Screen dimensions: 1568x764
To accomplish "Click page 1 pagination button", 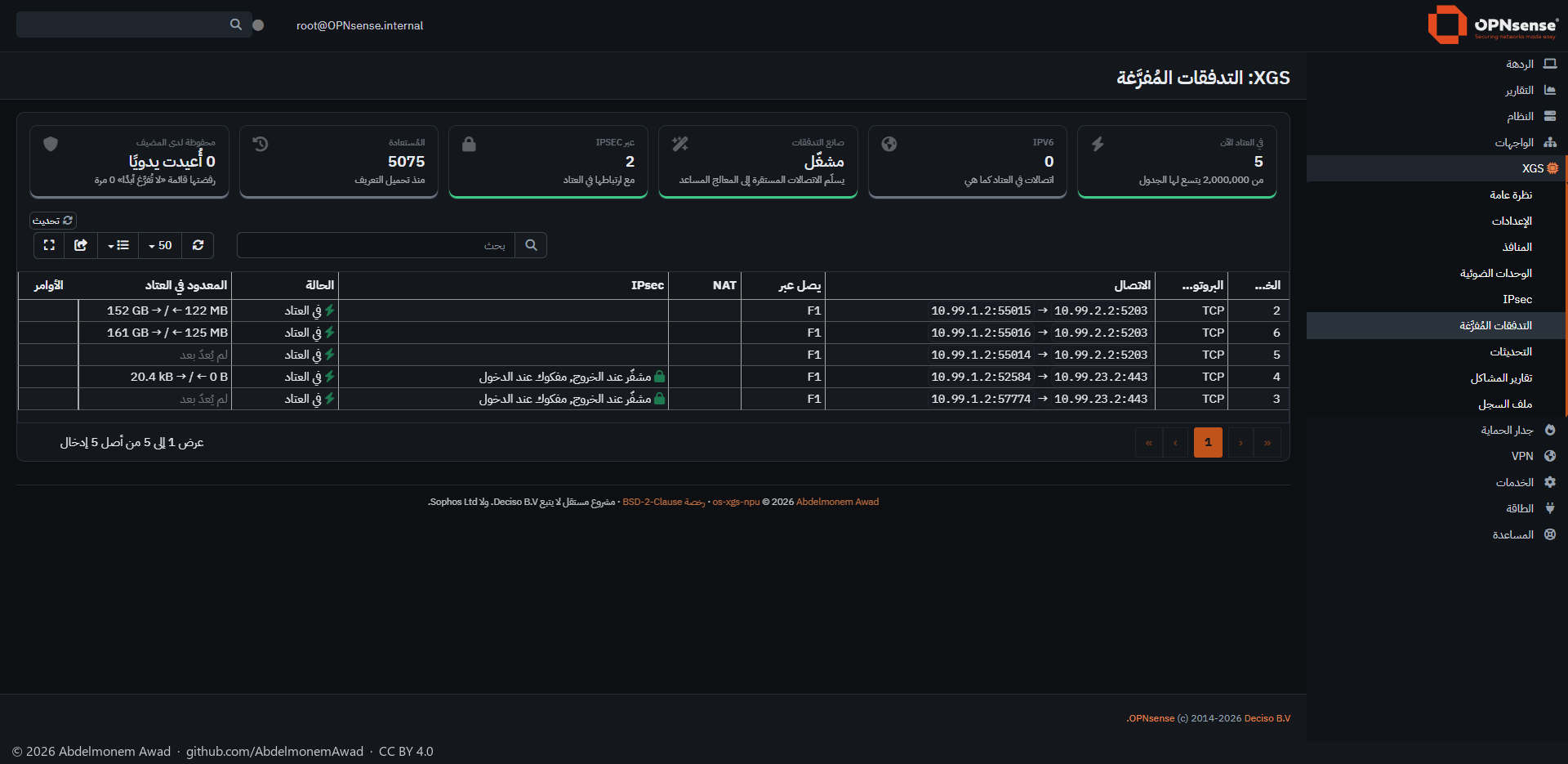I will (1208, 442).
